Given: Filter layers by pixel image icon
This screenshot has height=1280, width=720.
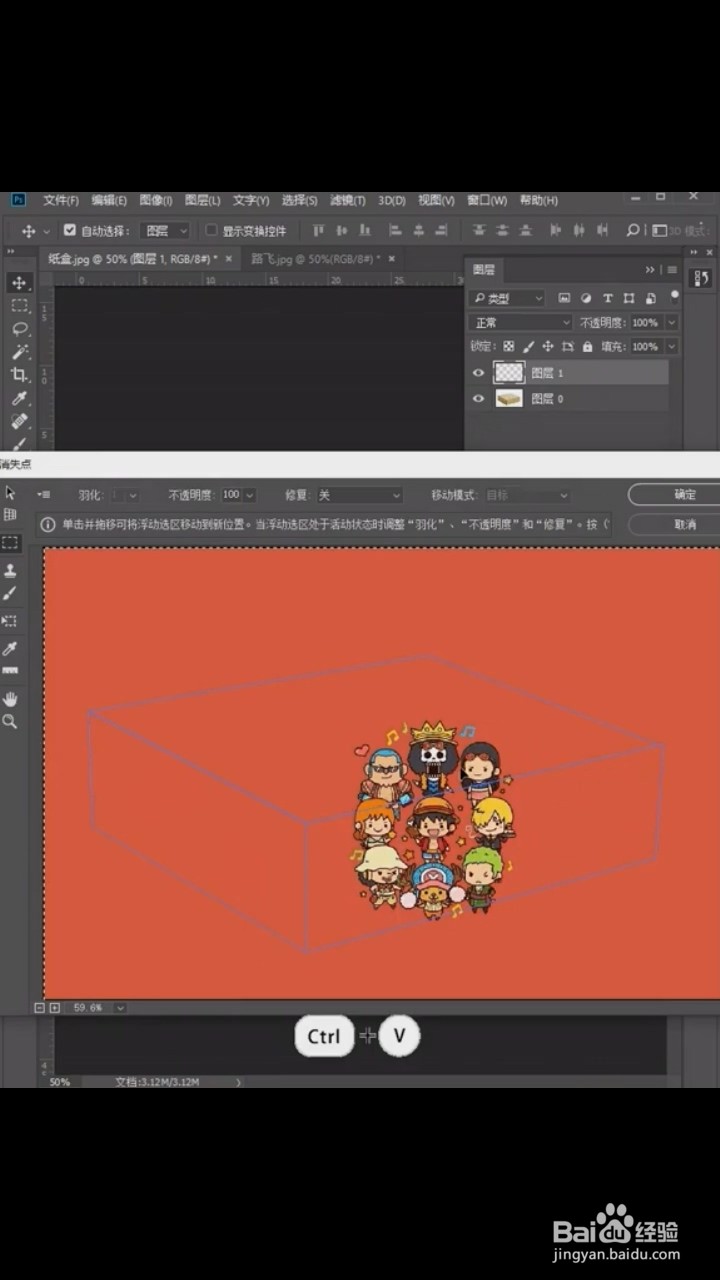Looking at the screenshot, I should point(564,298).
